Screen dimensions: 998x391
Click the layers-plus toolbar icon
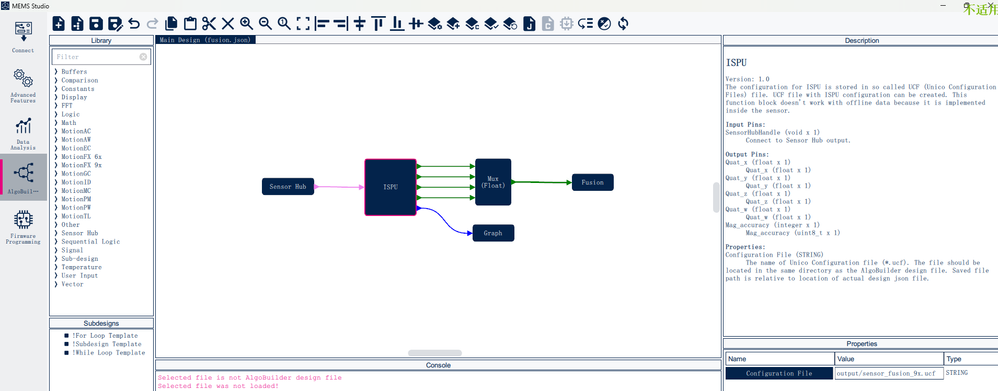pyautogui.click(x=454, y=24)
